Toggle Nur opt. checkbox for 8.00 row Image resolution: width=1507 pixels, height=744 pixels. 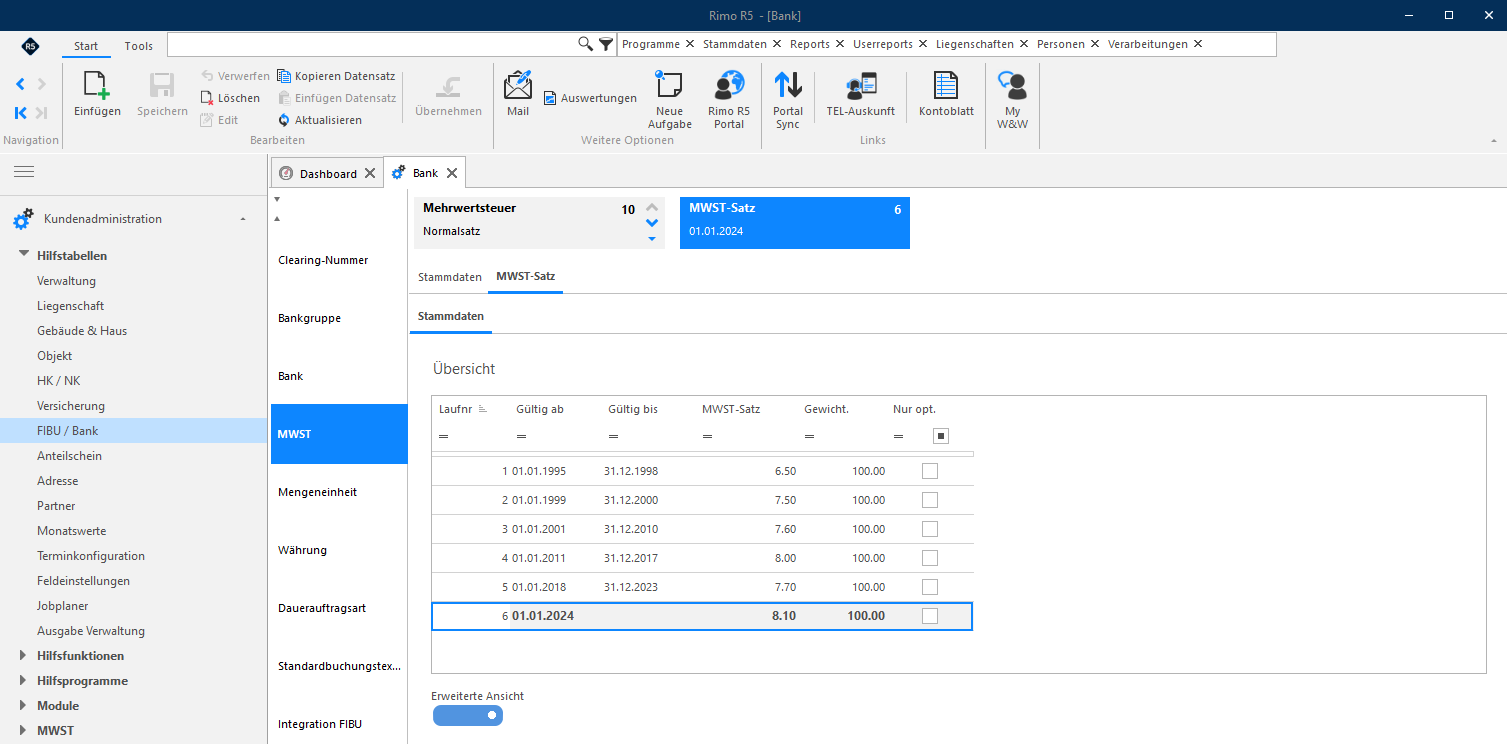(x=930, y=558)
